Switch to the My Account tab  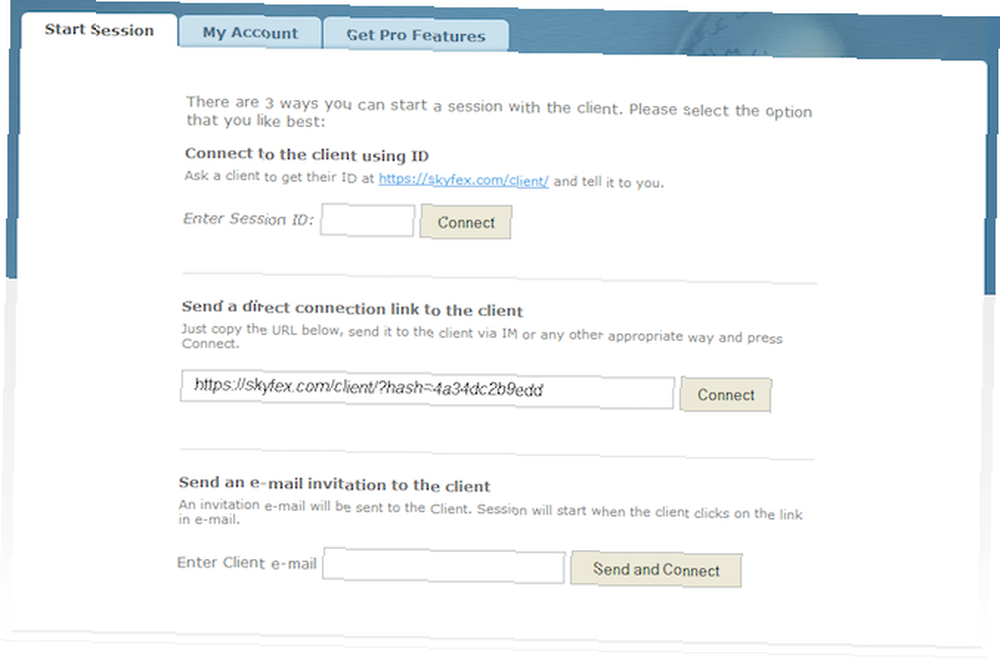tap(249, 33)
